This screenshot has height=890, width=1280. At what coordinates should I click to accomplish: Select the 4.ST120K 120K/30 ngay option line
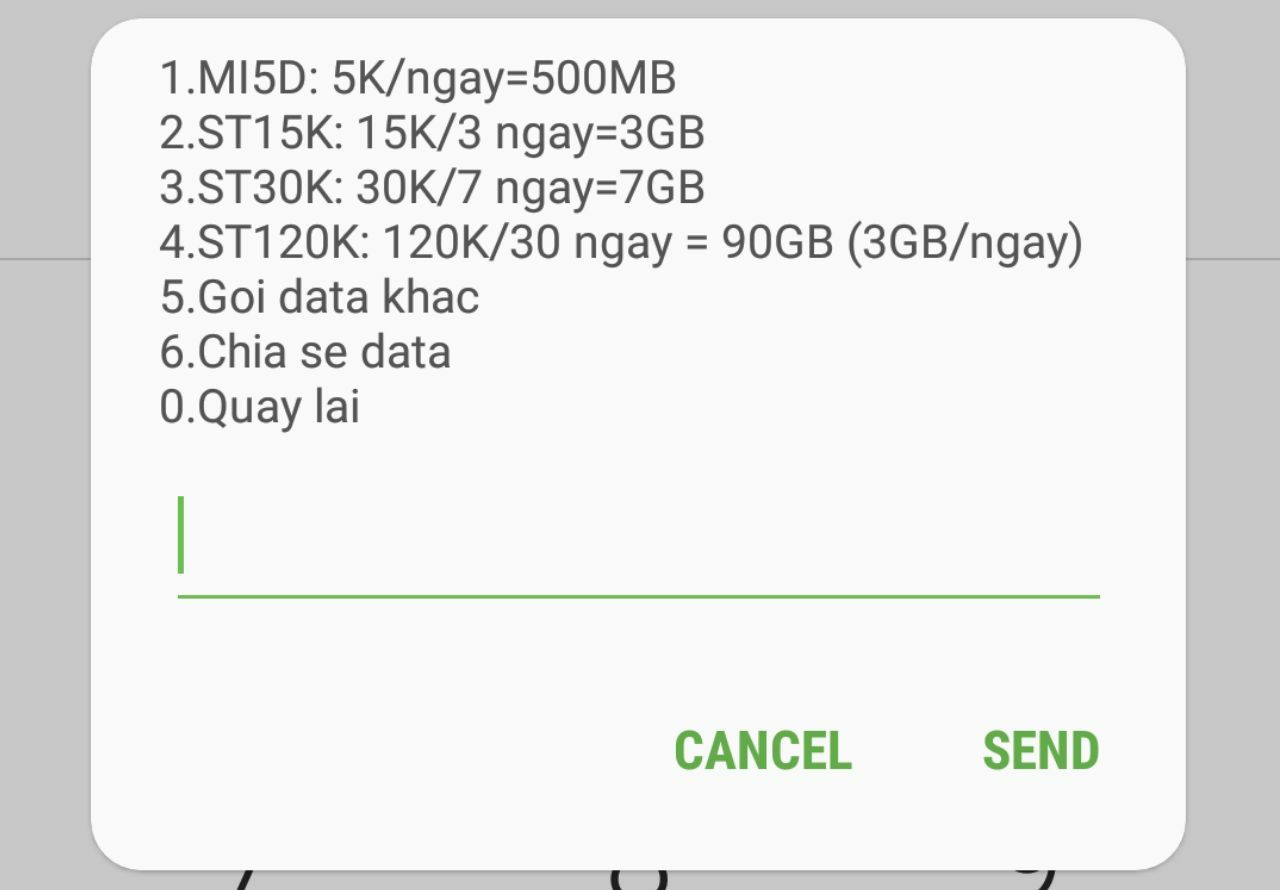pyautogui.click(x=620, y=243)
